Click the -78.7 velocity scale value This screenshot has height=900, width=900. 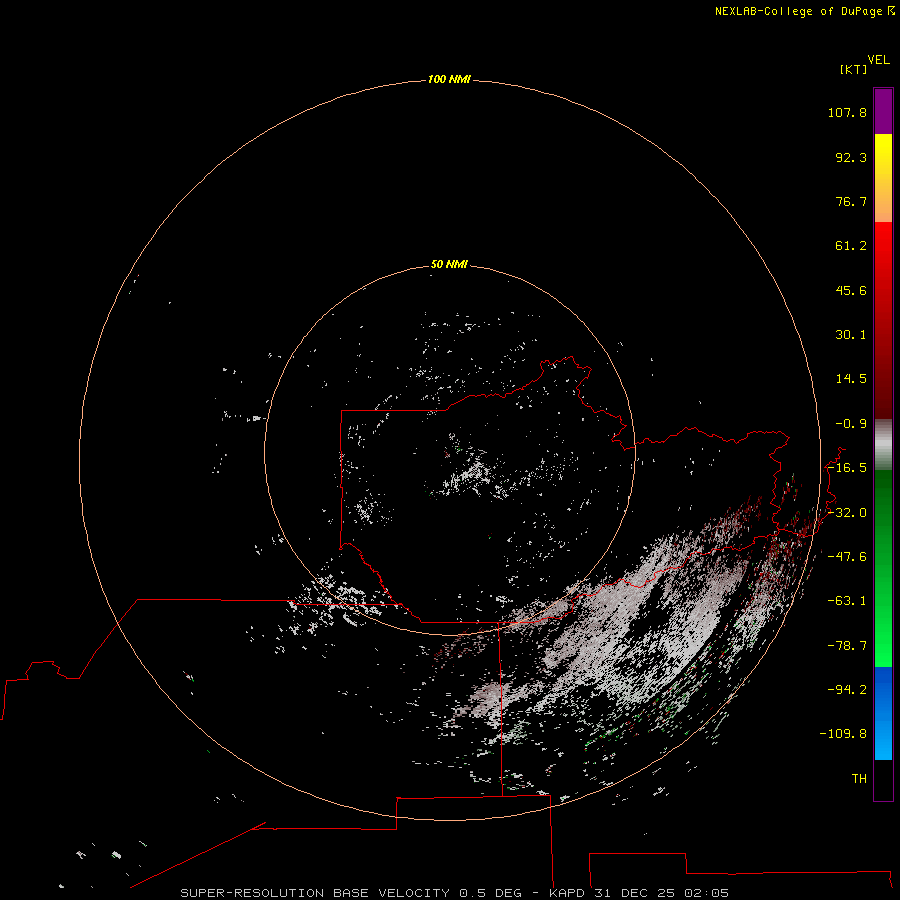click(x=847, y=646)
